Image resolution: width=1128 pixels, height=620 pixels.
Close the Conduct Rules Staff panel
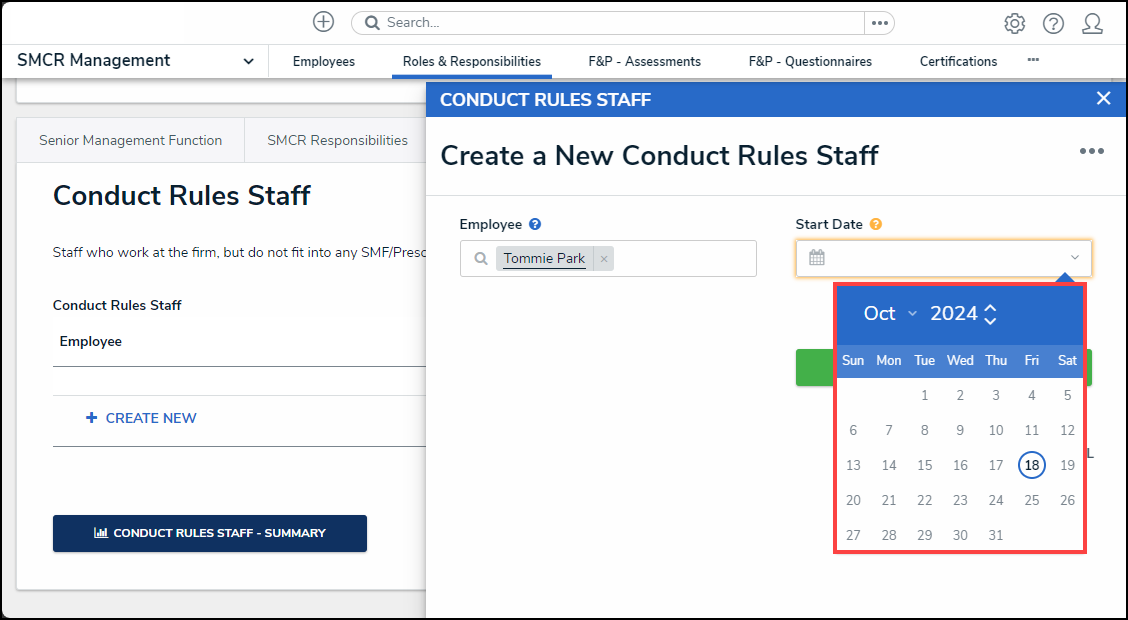[x=1103, y=98]
